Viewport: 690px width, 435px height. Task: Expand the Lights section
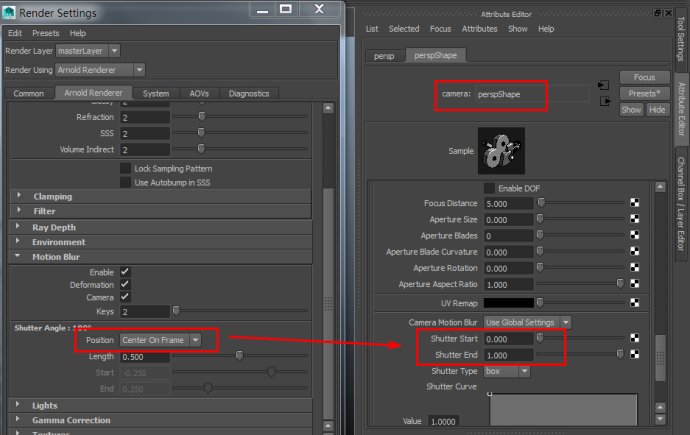[x=18, y=404]
